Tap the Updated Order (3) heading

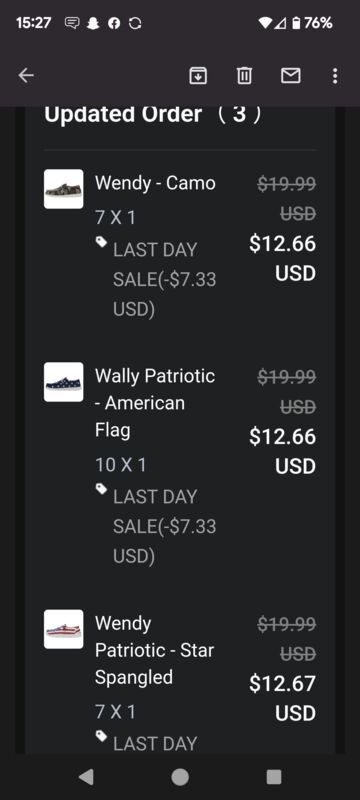(153, 114)
